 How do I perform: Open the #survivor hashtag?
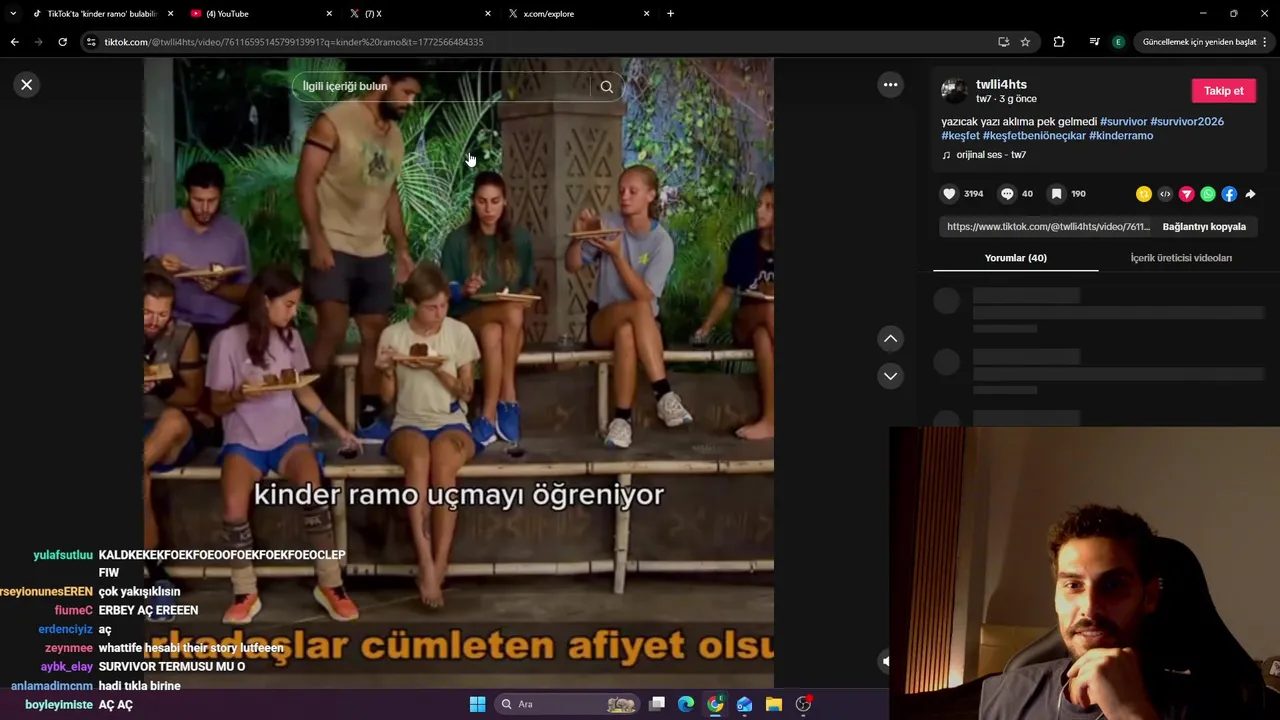coord(1123,122)
